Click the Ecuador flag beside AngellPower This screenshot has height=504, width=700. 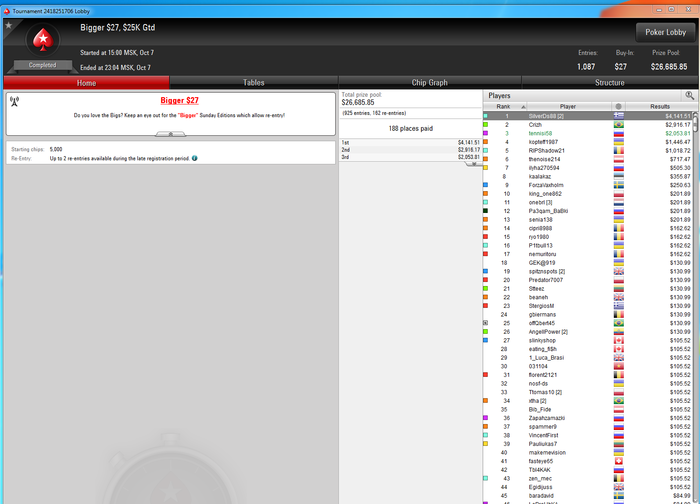[x=619, y=332]
